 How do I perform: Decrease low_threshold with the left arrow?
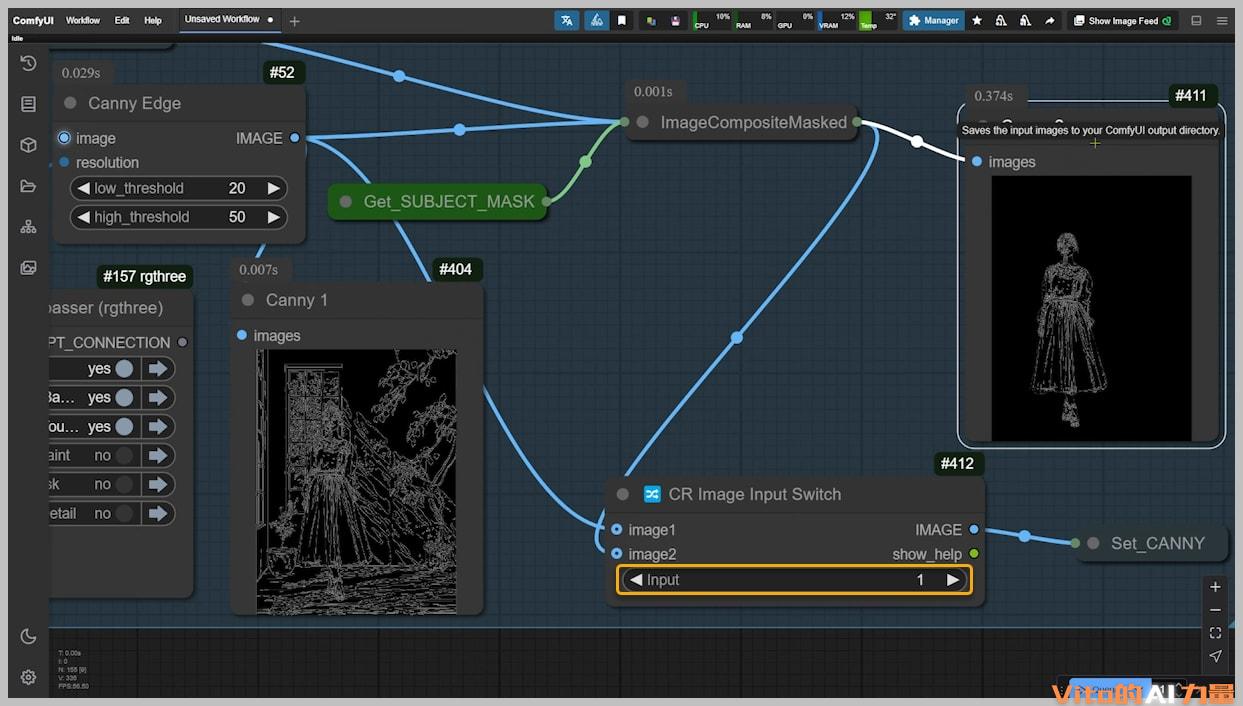[x=84, y=188]
